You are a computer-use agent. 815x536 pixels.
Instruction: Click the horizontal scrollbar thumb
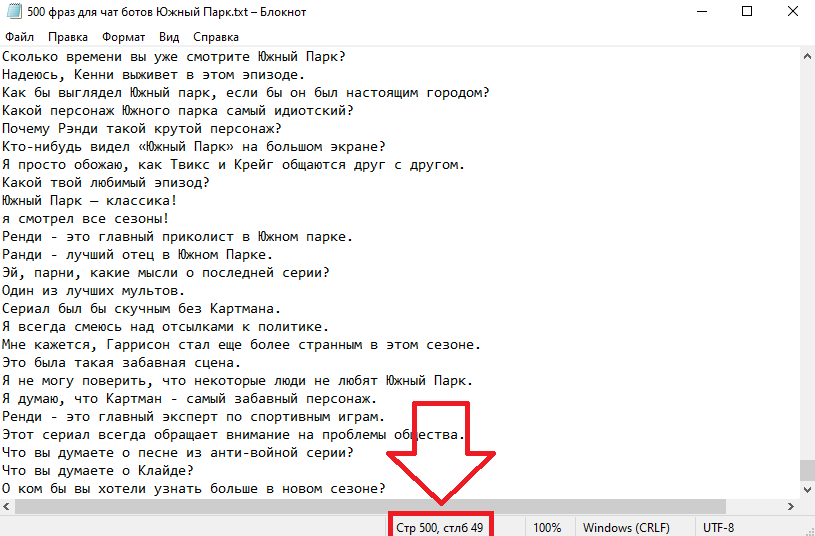pos(370,506)
